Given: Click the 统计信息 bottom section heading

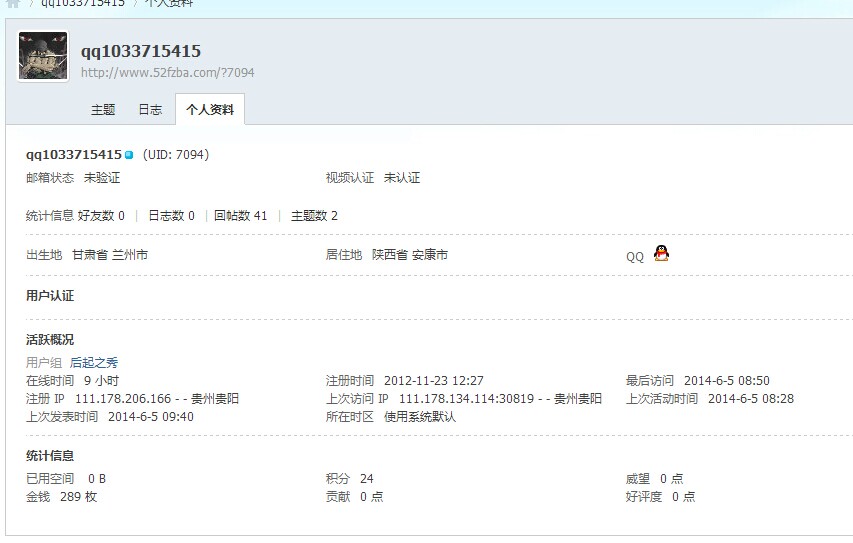Looking at the screenshot, I should 50,456.
